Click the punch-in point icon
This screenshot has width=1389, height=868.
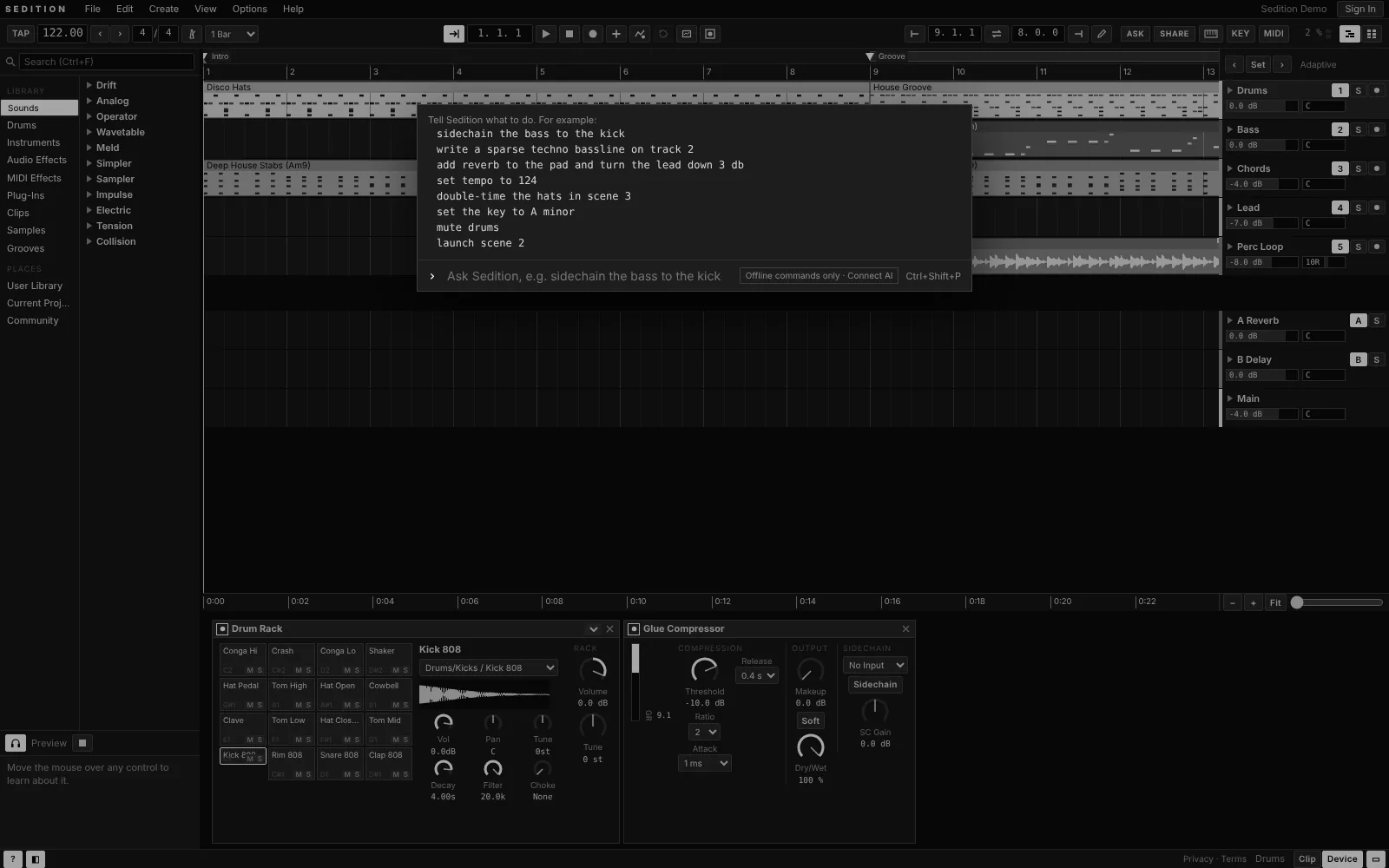[914, 34]
